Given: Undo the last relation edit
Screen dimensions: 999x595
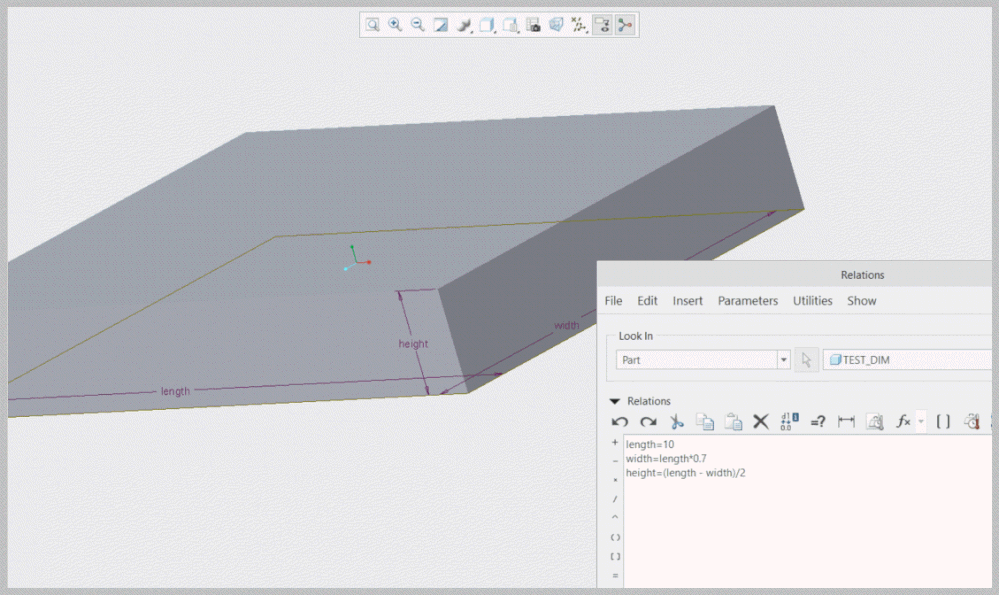Looking at the screenshot, I should (620, 422).
